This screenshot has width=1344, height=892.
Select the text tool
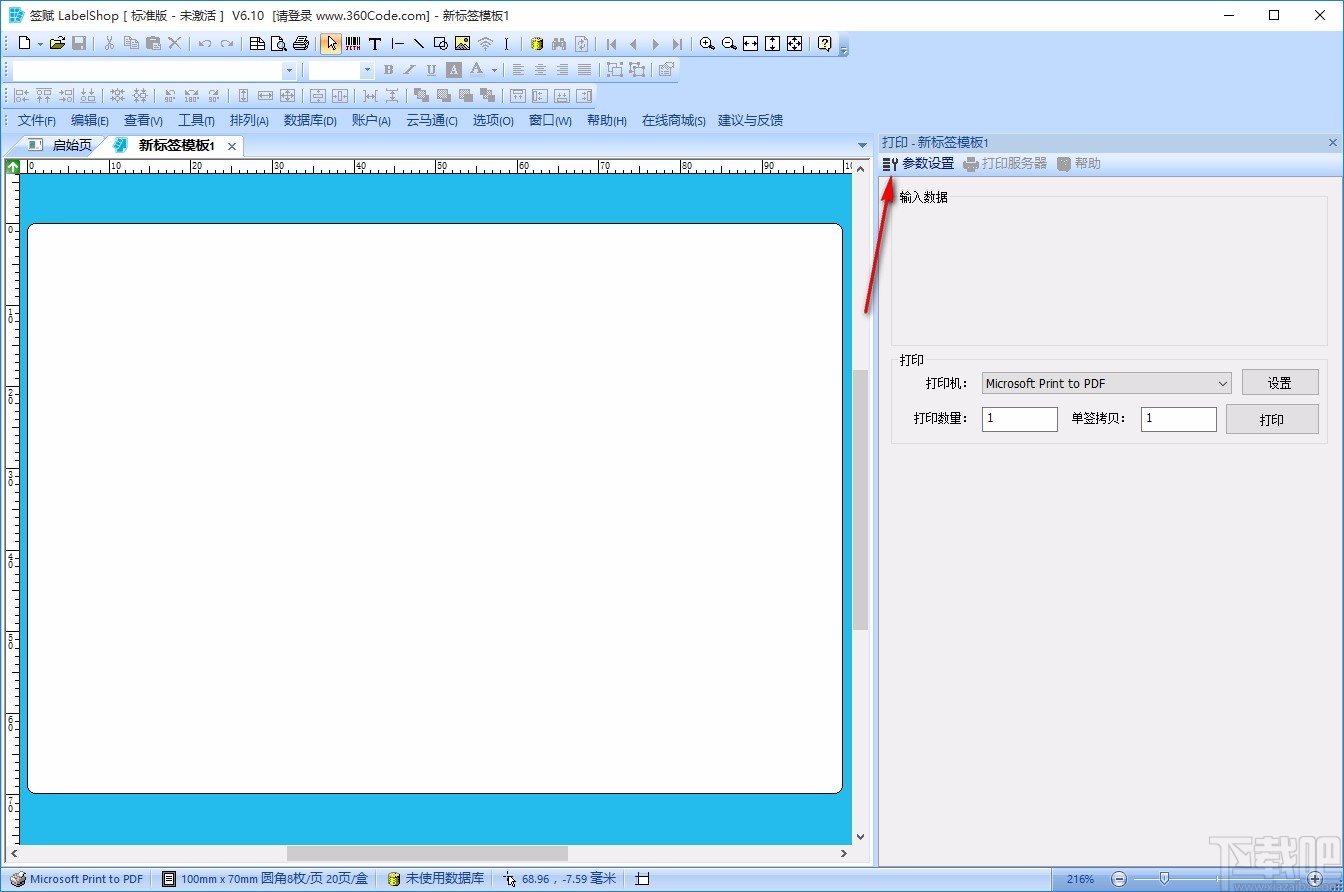375,44
